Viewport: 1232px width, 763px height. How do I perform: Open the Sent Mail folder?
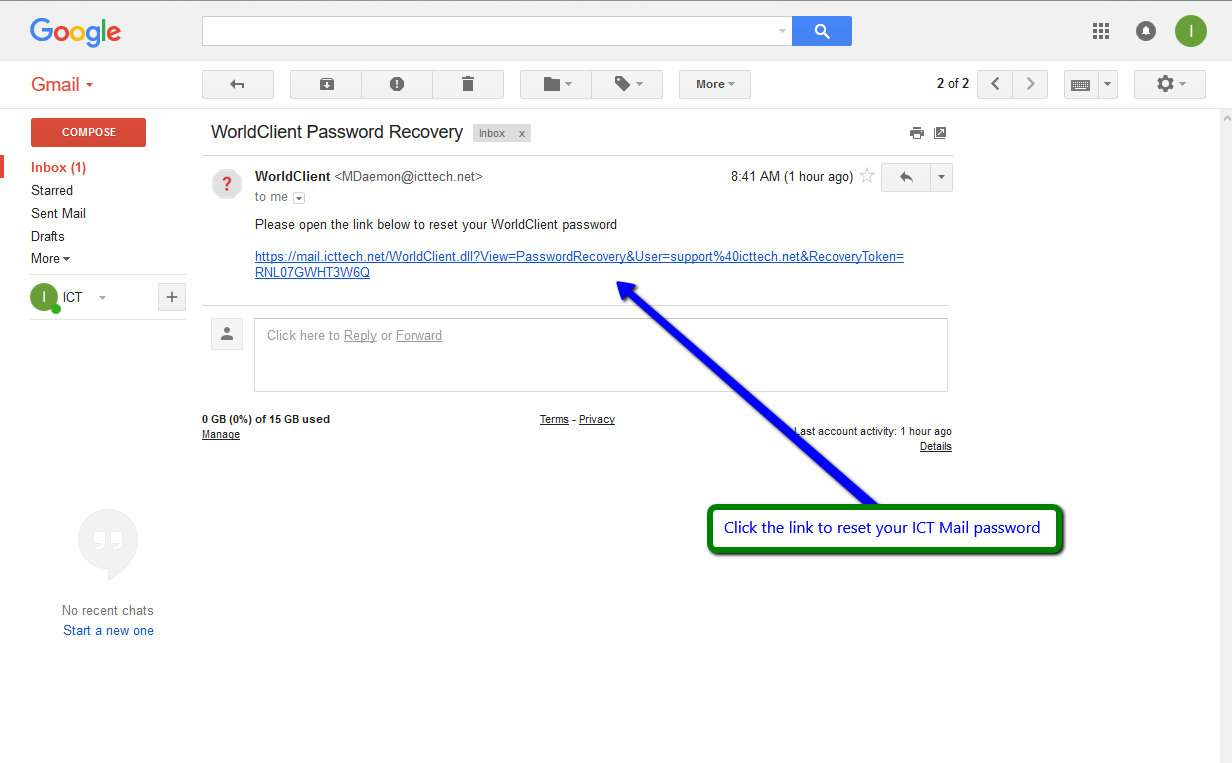pyautogui.click(x=58, y=213)
